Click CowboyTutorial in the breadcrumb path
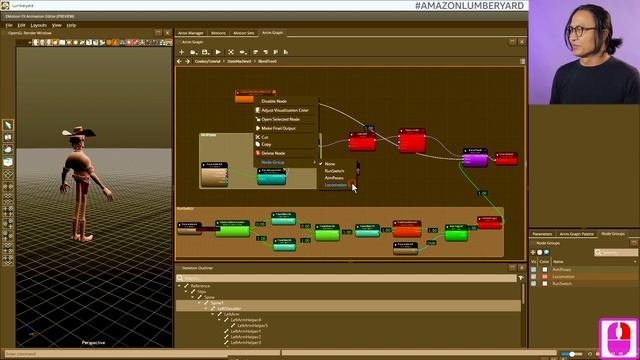This screenshot has width=640, height=360. click(x=207, y=61)
